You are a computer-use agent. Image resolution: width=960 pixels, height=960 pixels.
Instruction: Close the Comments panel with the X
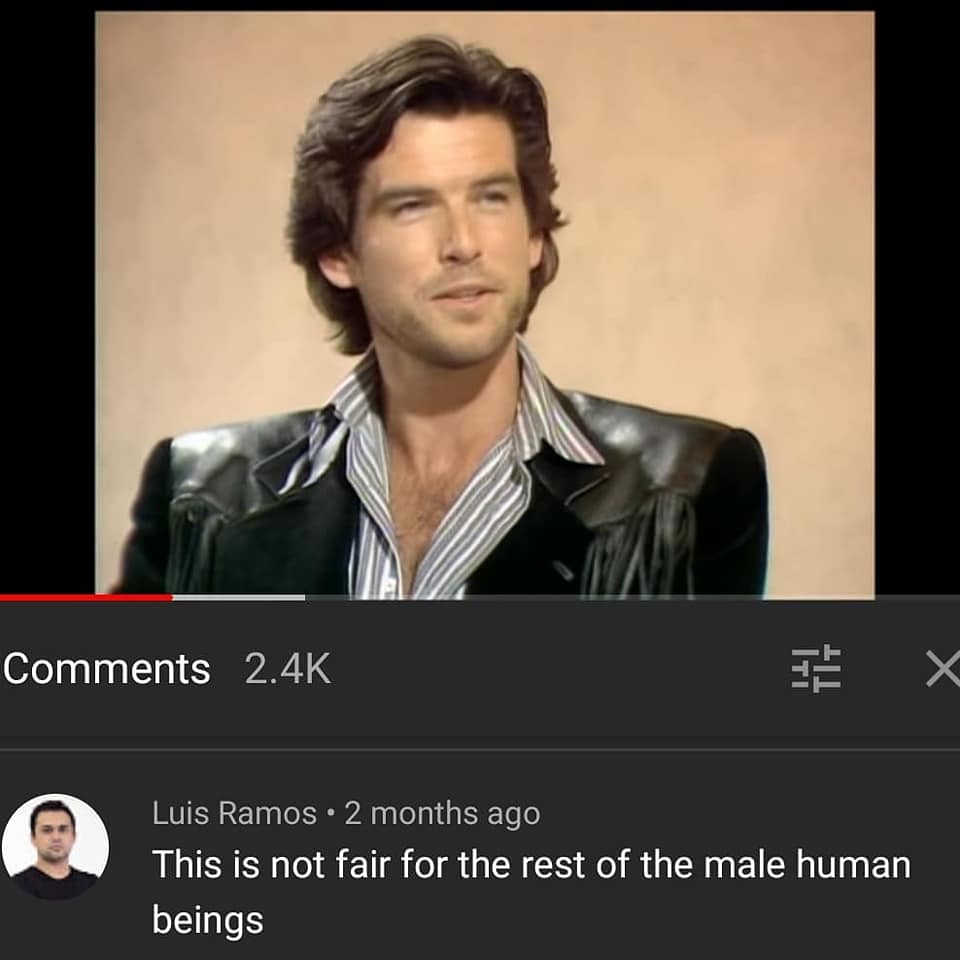click(943, 669)
